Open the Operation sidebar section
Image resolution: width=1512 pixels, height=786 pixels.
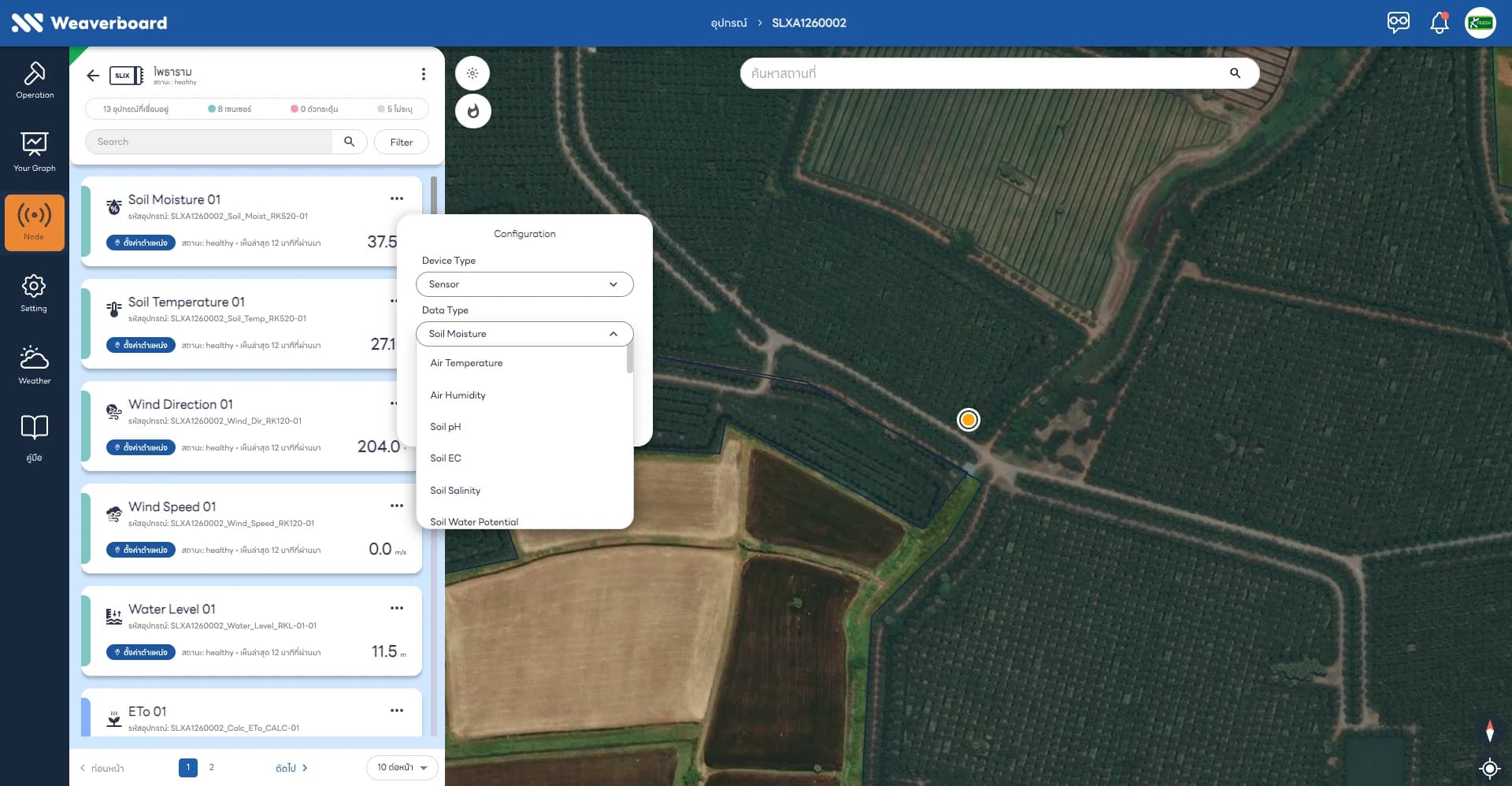(35, 80)
